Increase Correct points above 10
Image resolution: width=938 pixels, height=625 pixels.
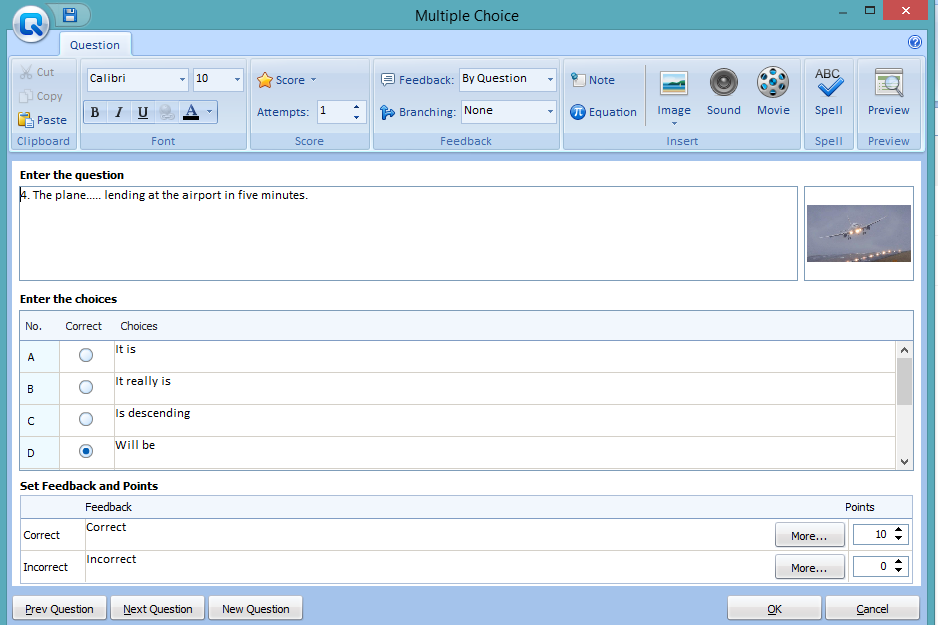(899, 529)
